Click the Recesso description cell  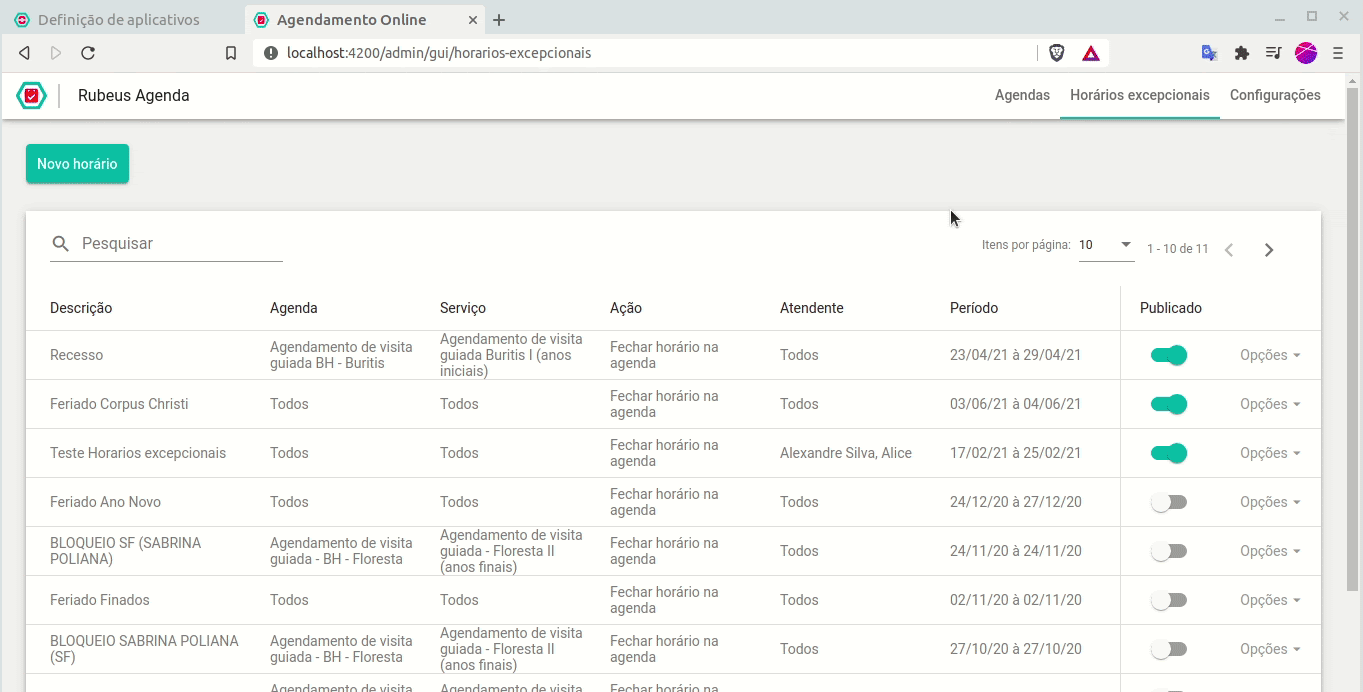coord(76,355)
